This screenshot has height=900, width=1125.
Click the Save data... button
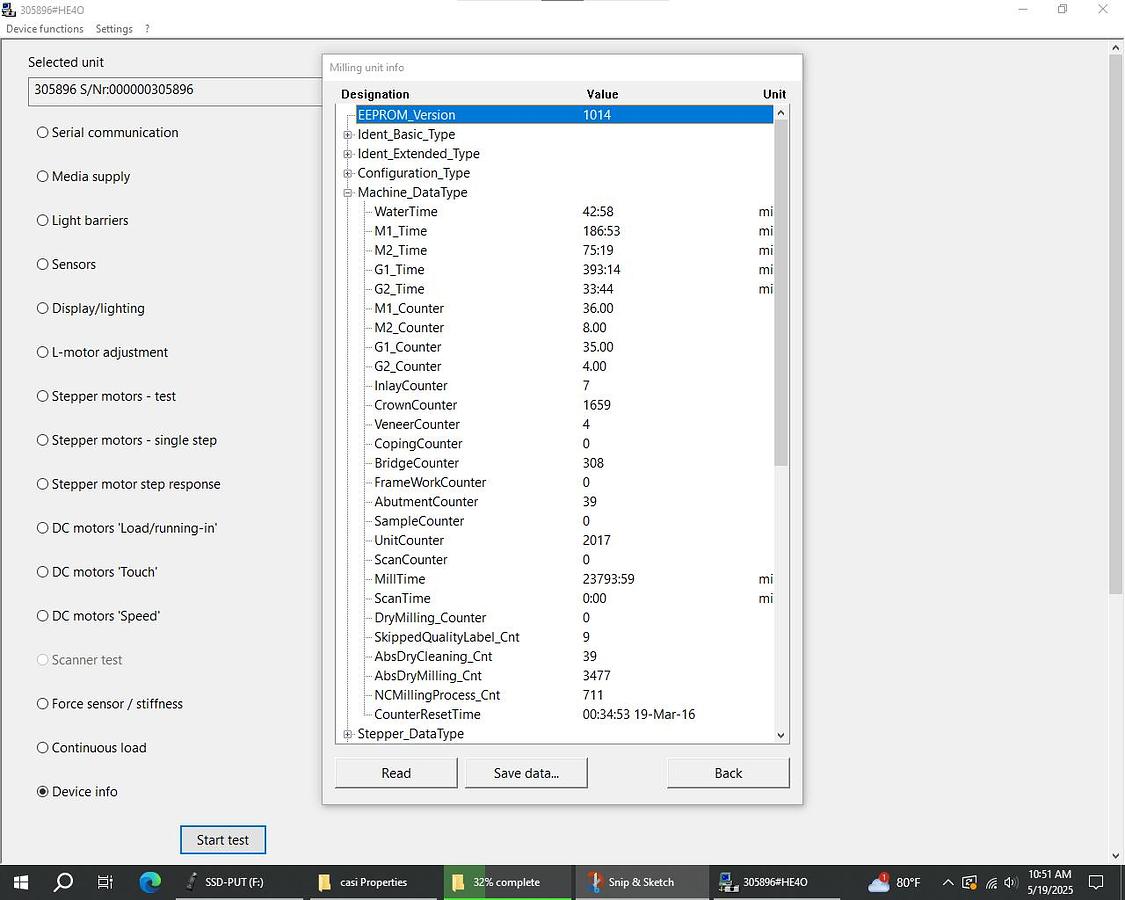526,773
